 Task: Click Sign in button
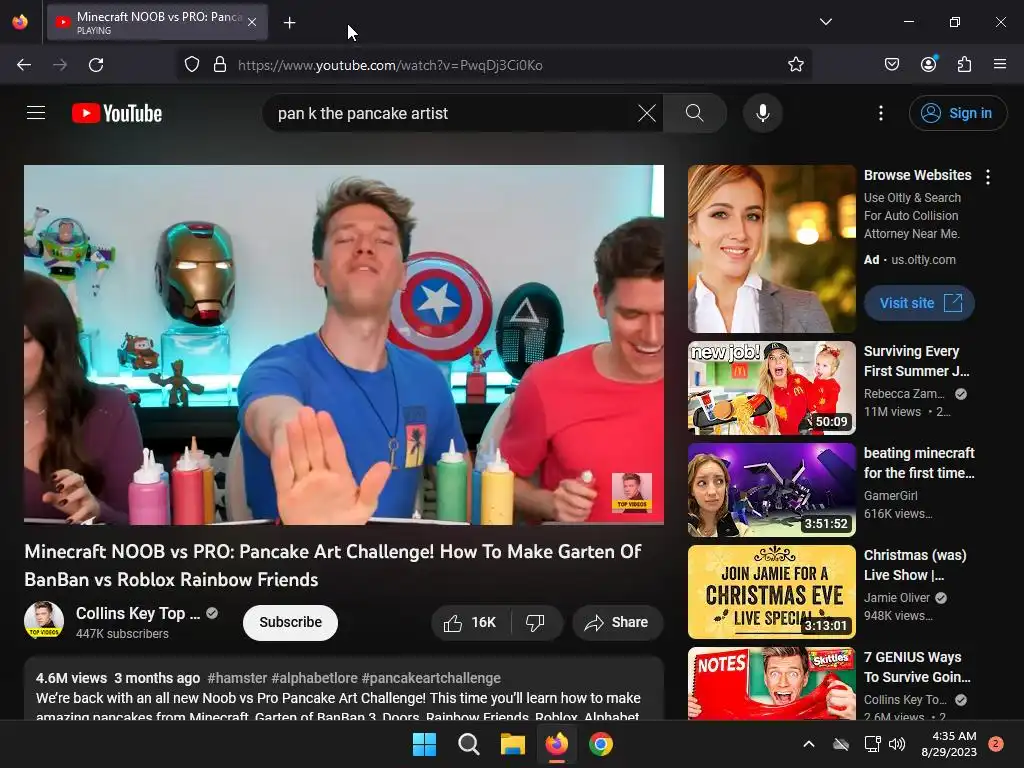957,113
